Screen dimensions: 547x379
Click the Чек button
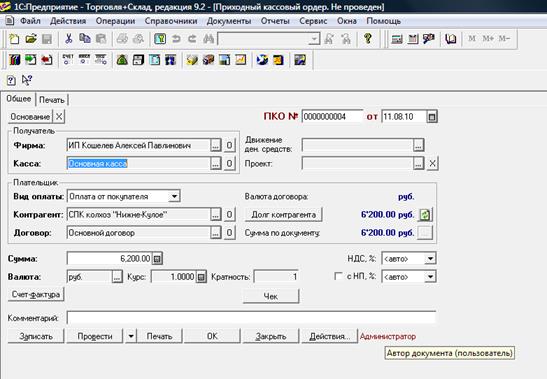point(271,296)
